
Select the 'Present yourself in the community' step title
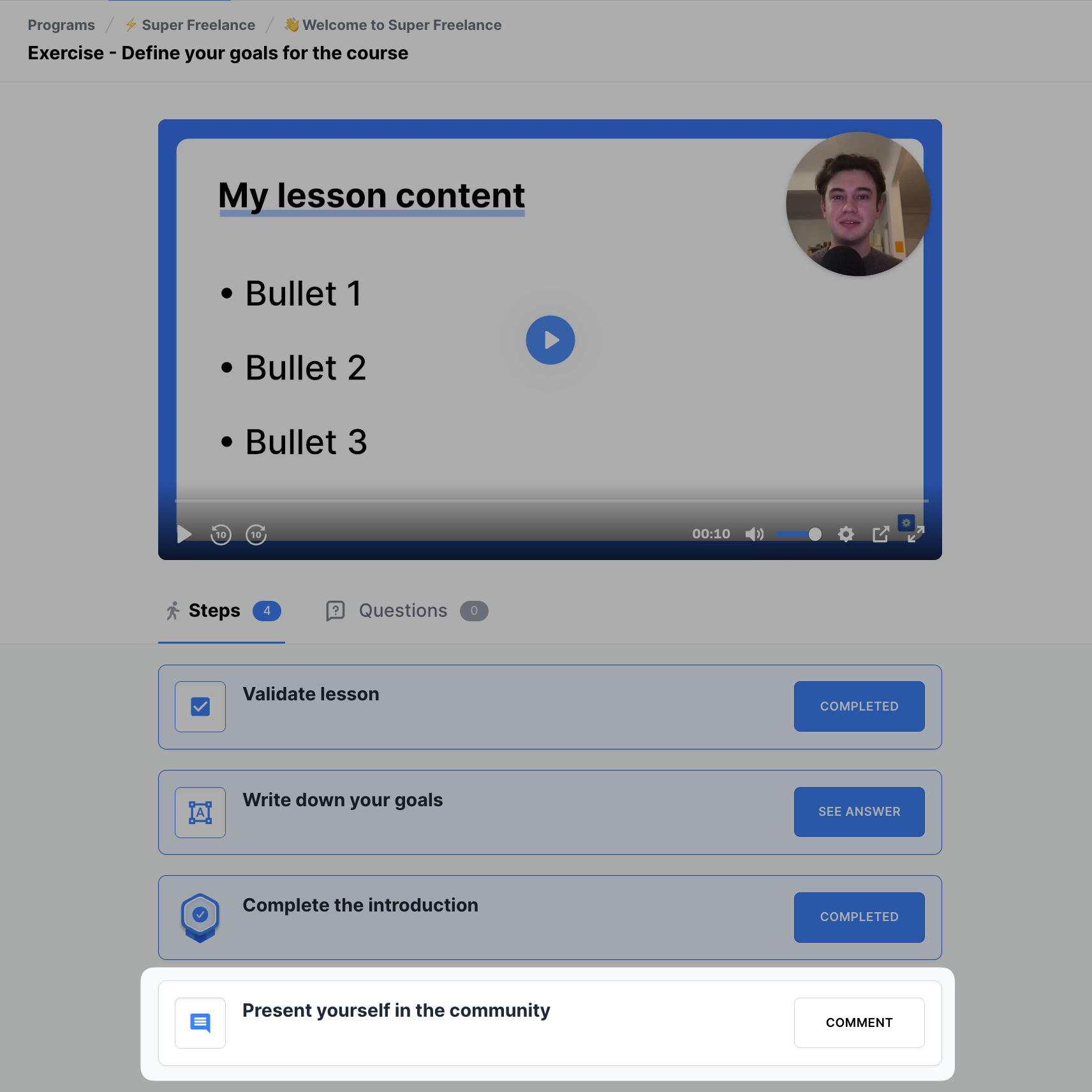pos(396,1010)
